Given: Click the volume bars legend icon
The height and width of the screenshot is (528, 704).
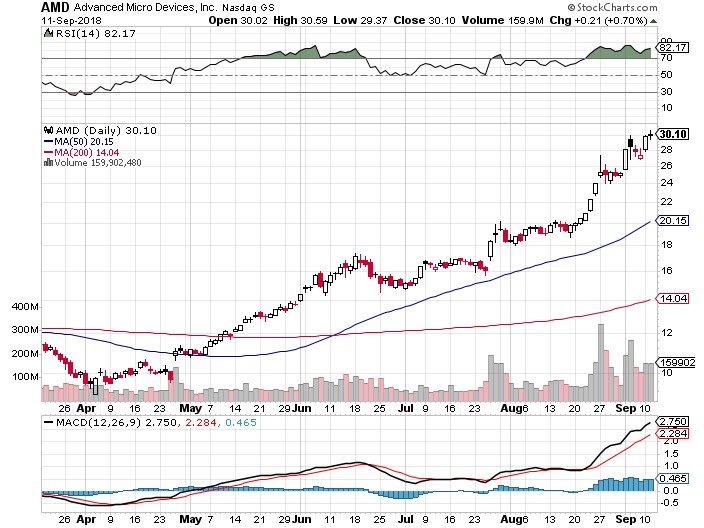Looking at the screenshot, I should [x=48, y=163].
